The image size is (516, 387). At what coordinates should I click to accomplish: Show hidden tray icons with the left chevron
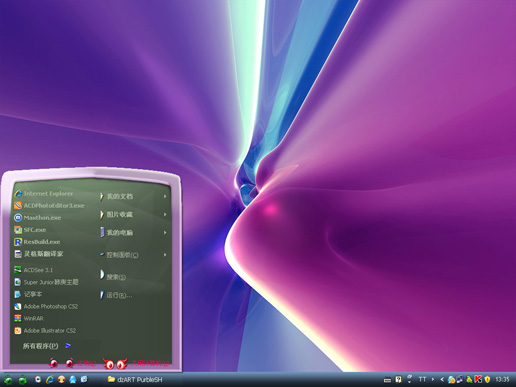tap(442, 379)
